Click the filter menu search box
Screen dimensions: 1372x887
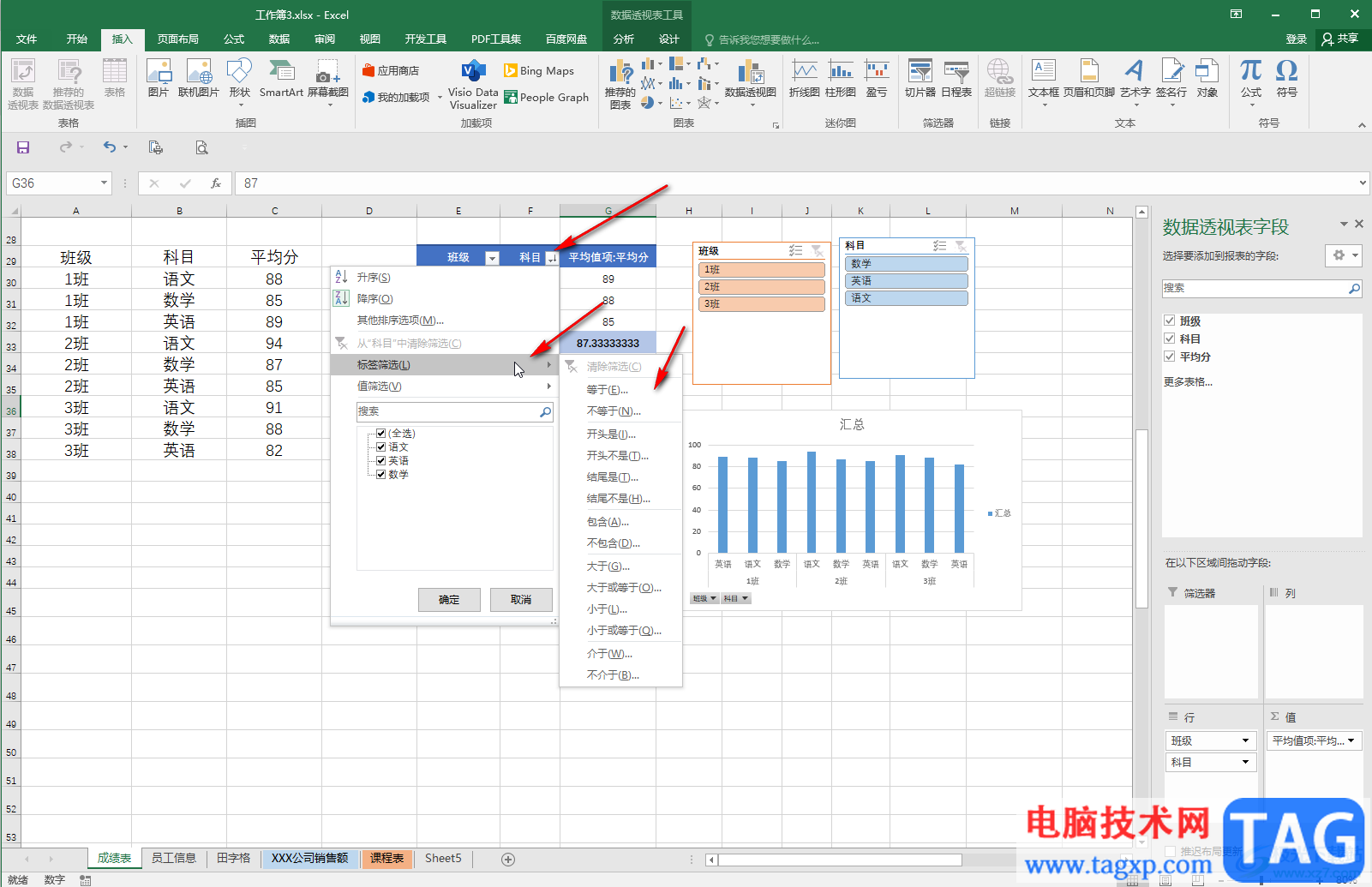click(455, 411)
